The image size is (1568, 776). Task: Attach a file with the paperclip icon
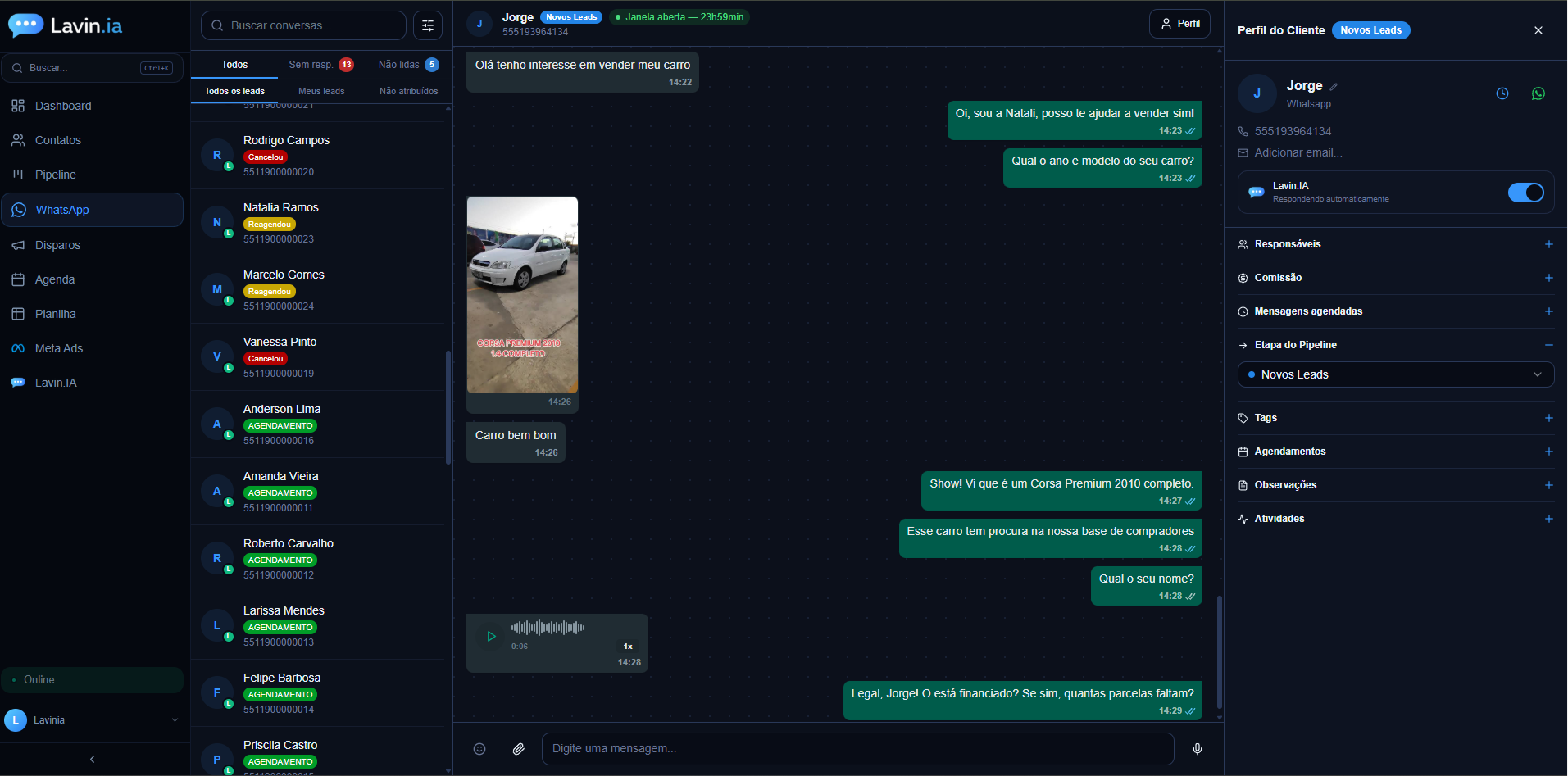pyautogui.click(x=519, y=749)
